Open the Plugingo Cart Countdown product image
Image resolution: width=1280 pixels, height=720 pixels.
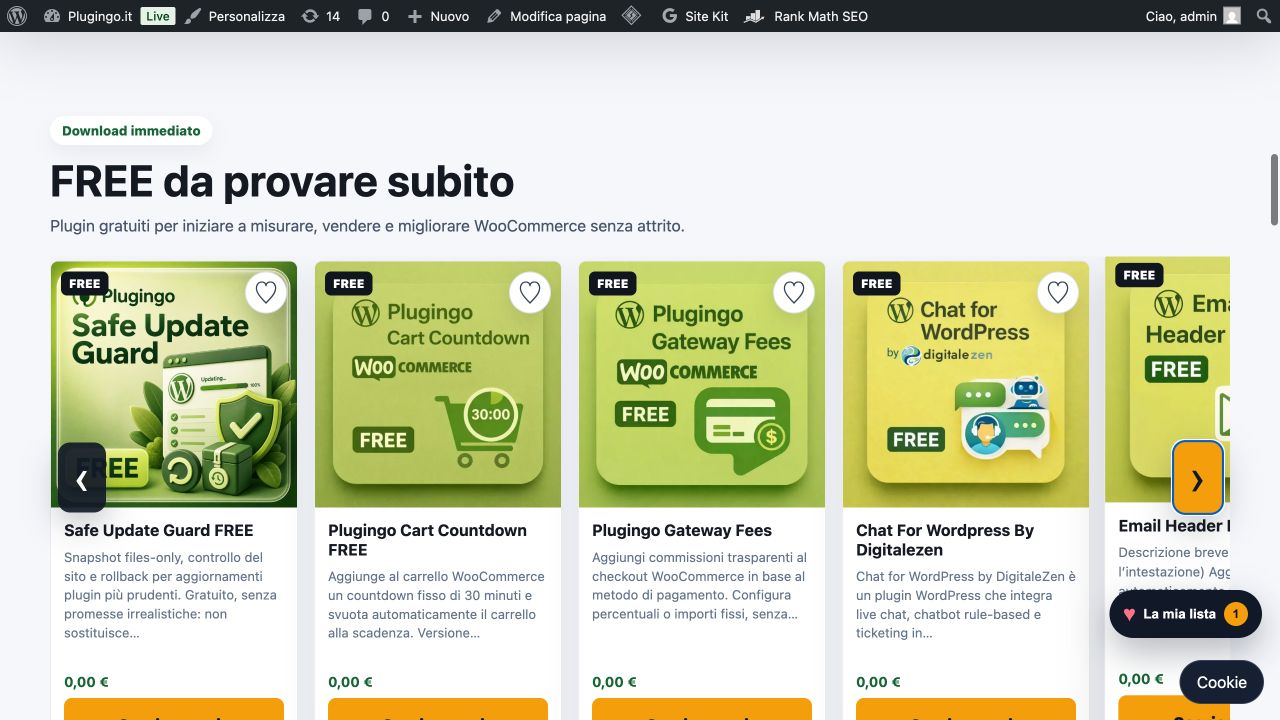(x=438, y=384)
